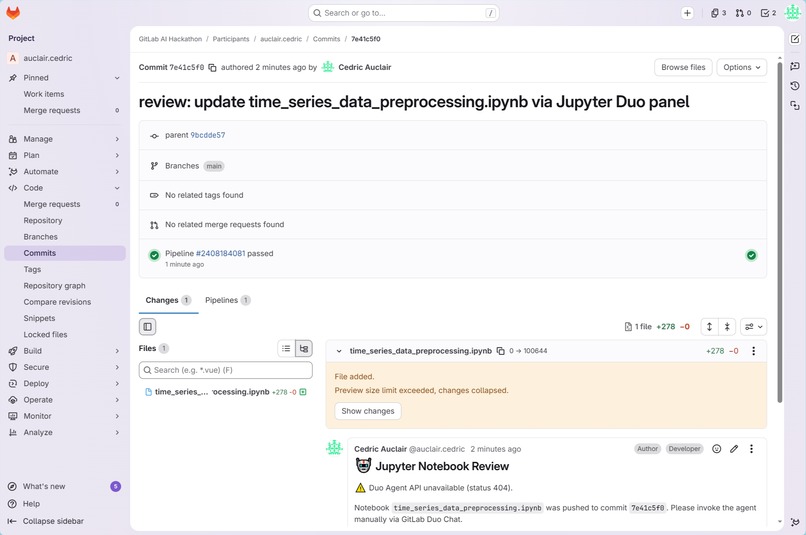Copy file path of time_series_data_preprocessing.ipynb
This screenshot has width=806, height=535.
coord(500,351)
